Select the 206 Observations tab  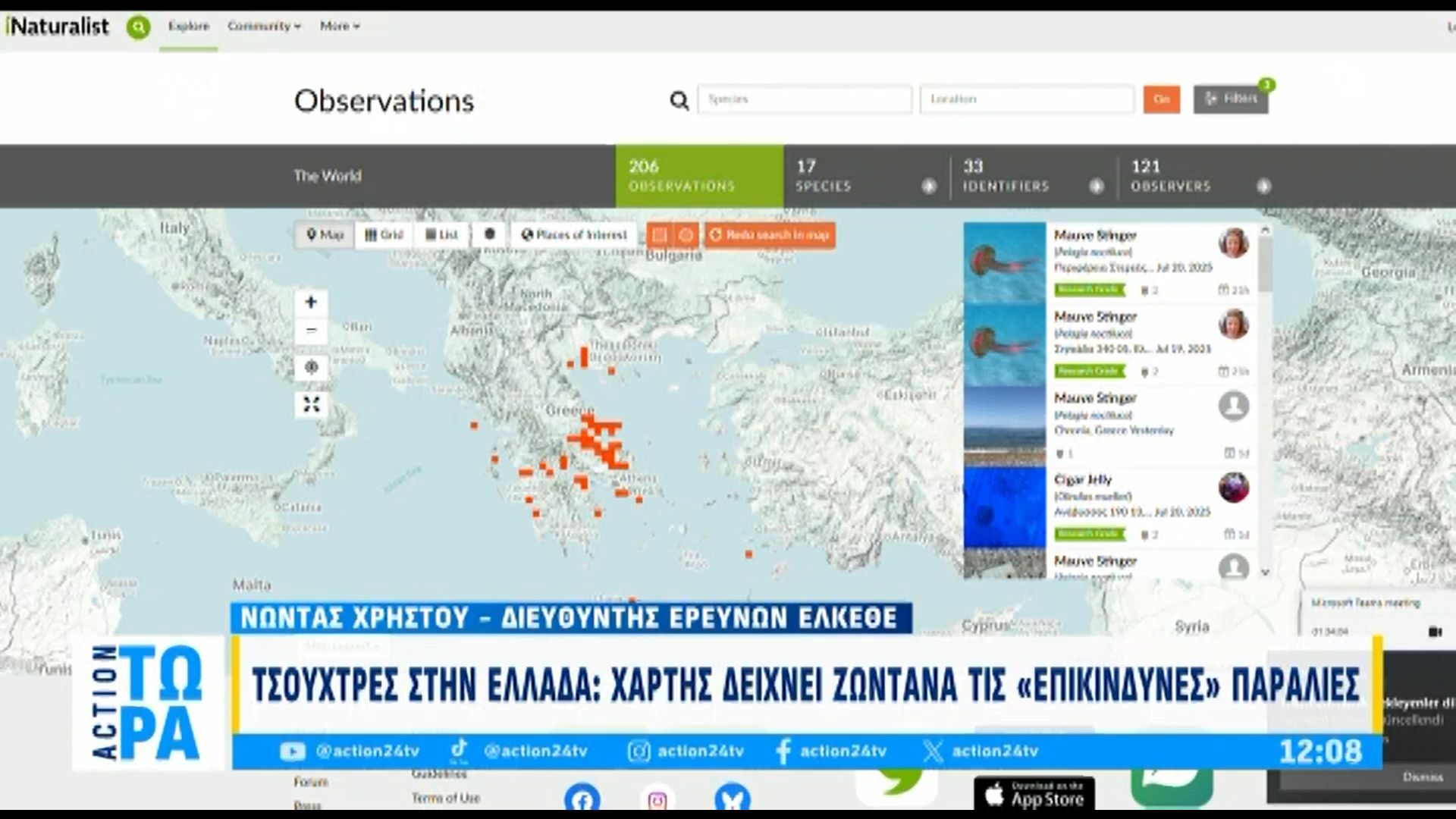699,176
